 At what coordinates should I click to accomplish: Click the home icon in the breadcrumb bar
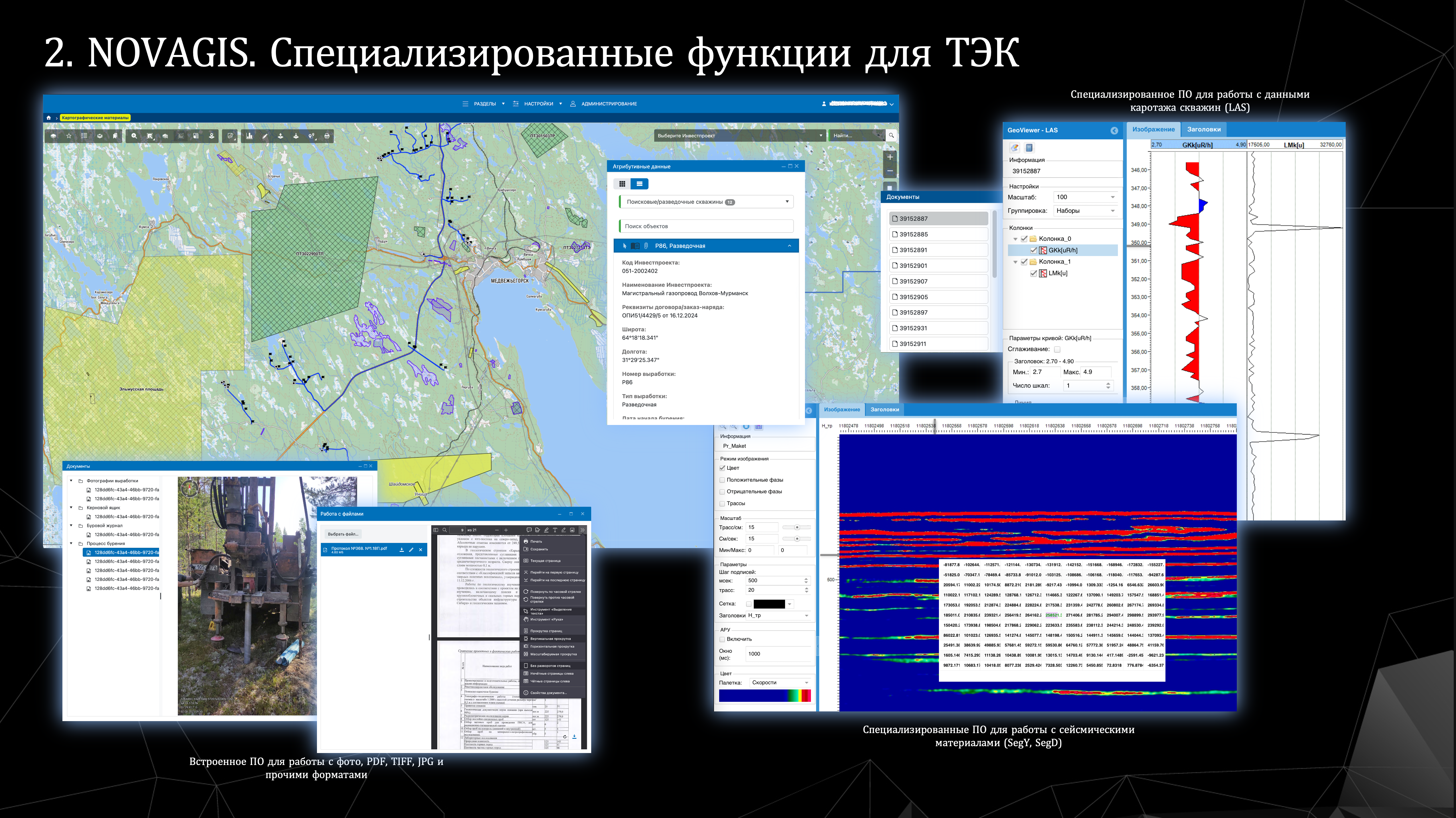(x=49, y=118)
